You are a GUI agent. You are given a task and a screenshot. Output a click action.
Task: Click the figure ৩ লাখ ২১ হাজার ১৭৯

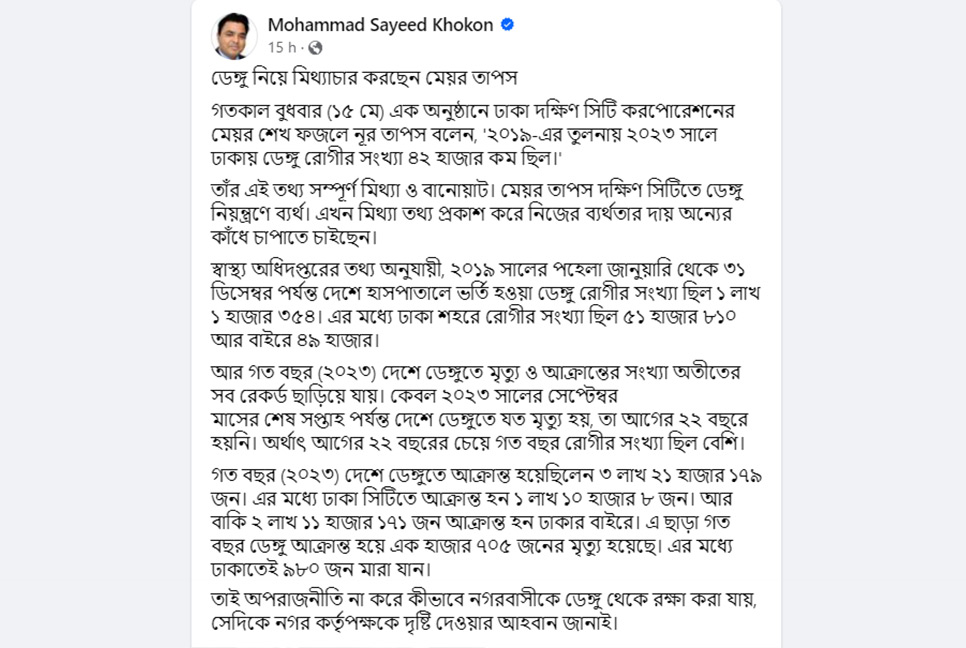click(x=680, y=476)
